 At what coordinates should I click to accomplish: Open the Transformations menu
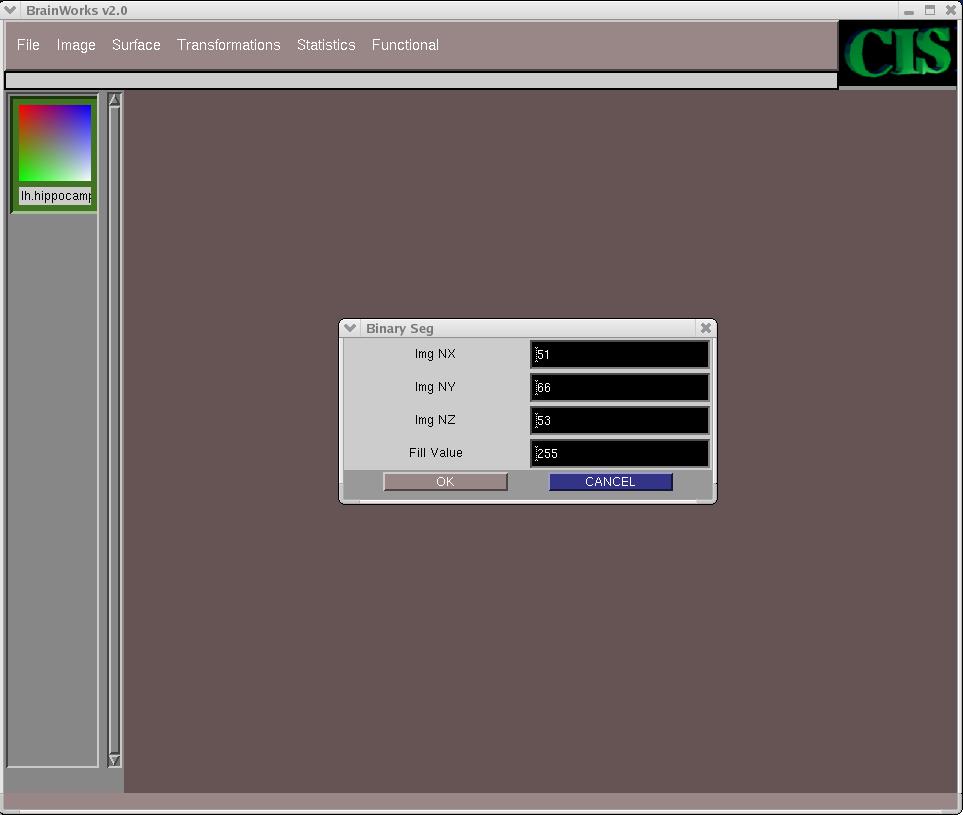(x=228, y=45)
